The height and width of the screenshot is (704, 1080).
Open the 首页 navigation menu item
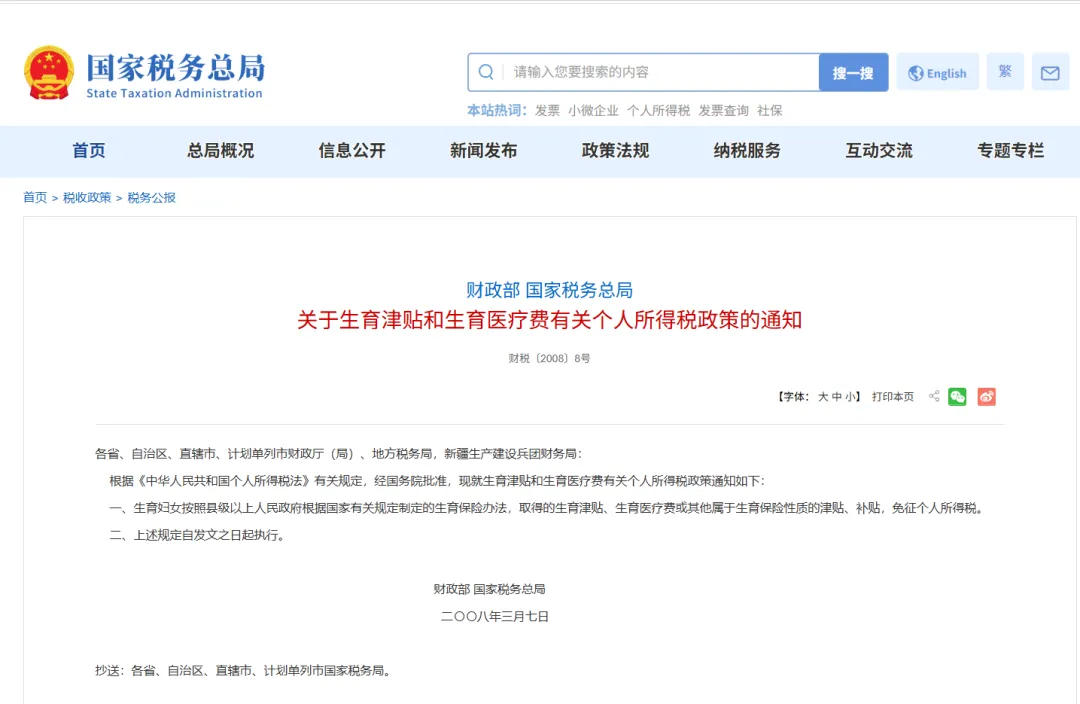(89, 151)
